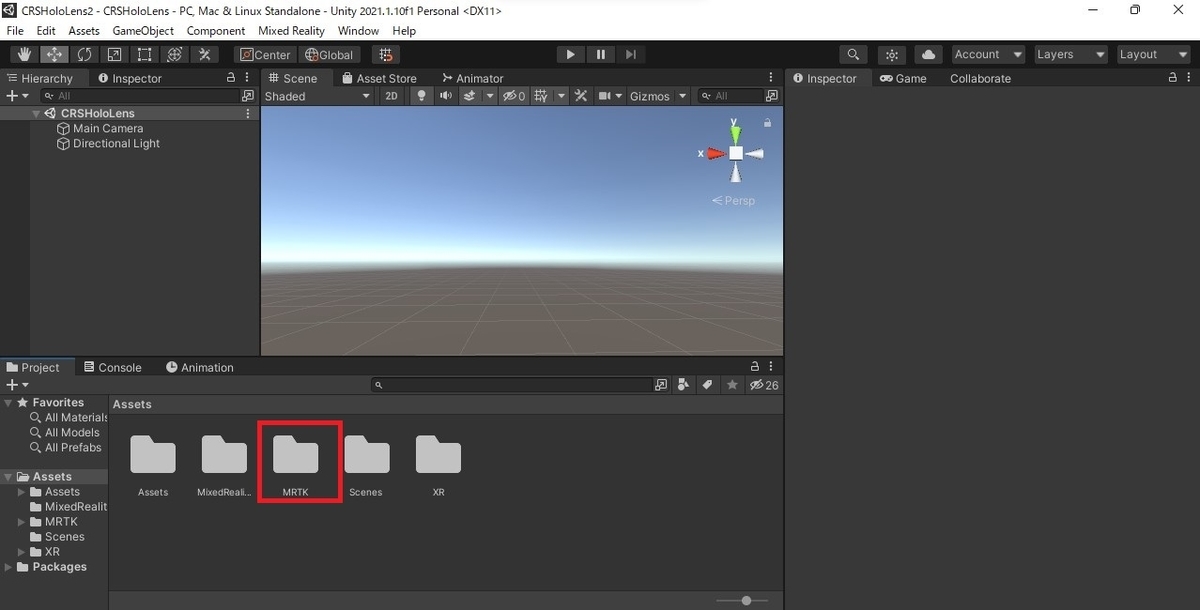Click the Persp label under scene gizmo
This screenshot has height=610, width=1200.
click(x=733, y=201)
